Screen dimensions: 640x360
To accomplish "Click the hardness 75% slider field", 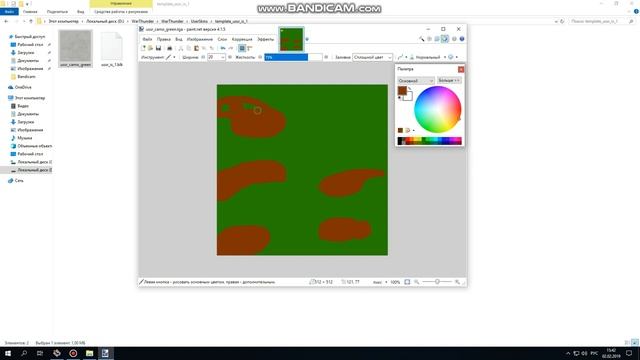I will 293,57.
